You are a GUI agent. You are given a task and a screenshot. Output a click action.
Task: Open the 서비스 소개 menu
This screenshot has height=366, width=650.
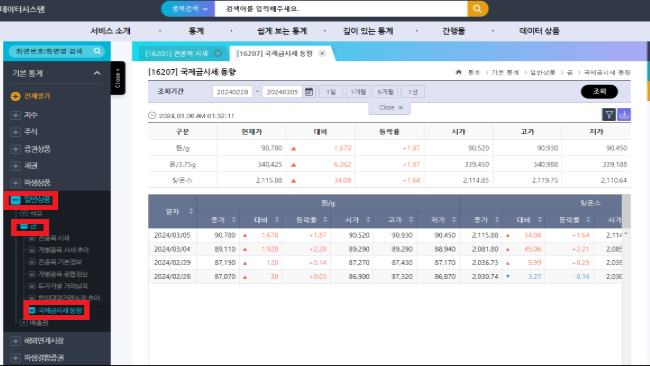tap(110, 31)
